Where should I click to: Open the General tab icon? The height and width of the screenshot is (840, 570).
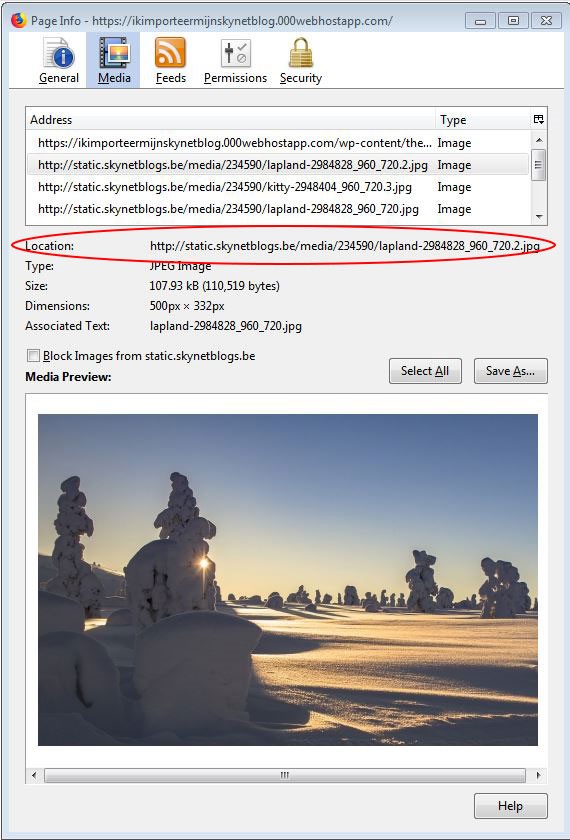[59, 53]
